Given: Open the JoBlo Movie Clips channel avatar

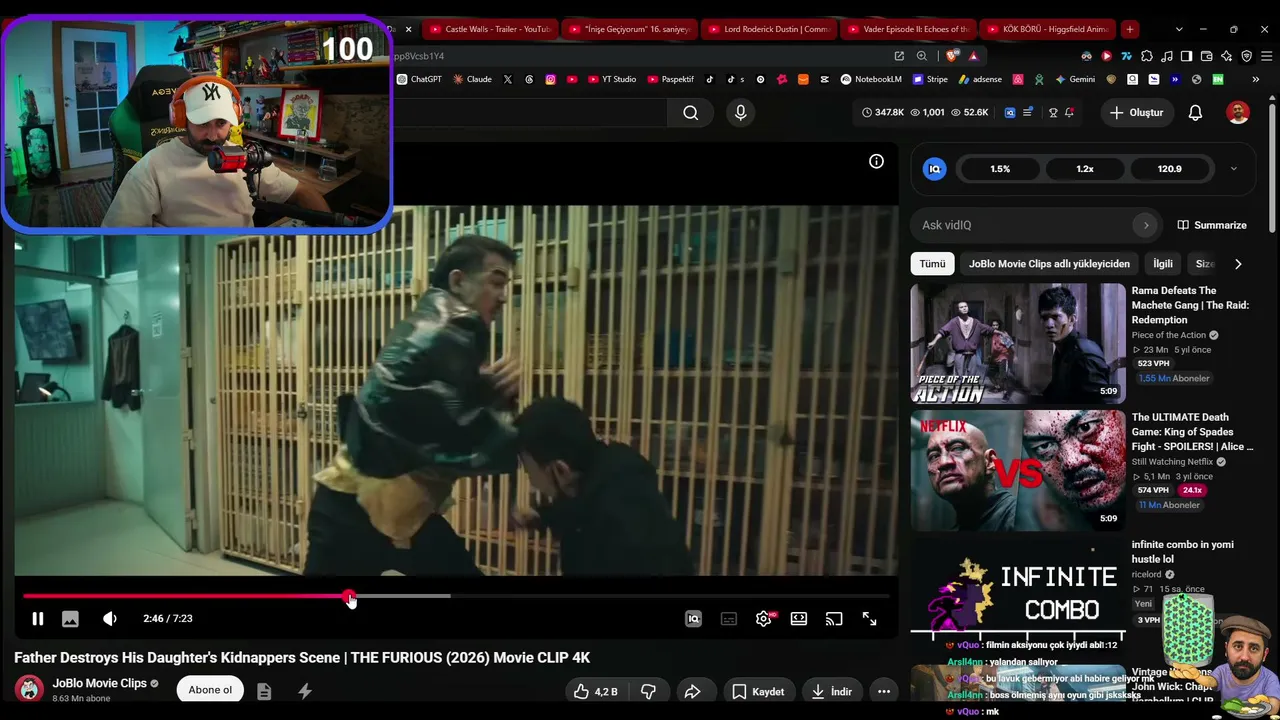Looking at the screenshot, I should (29, 689).
